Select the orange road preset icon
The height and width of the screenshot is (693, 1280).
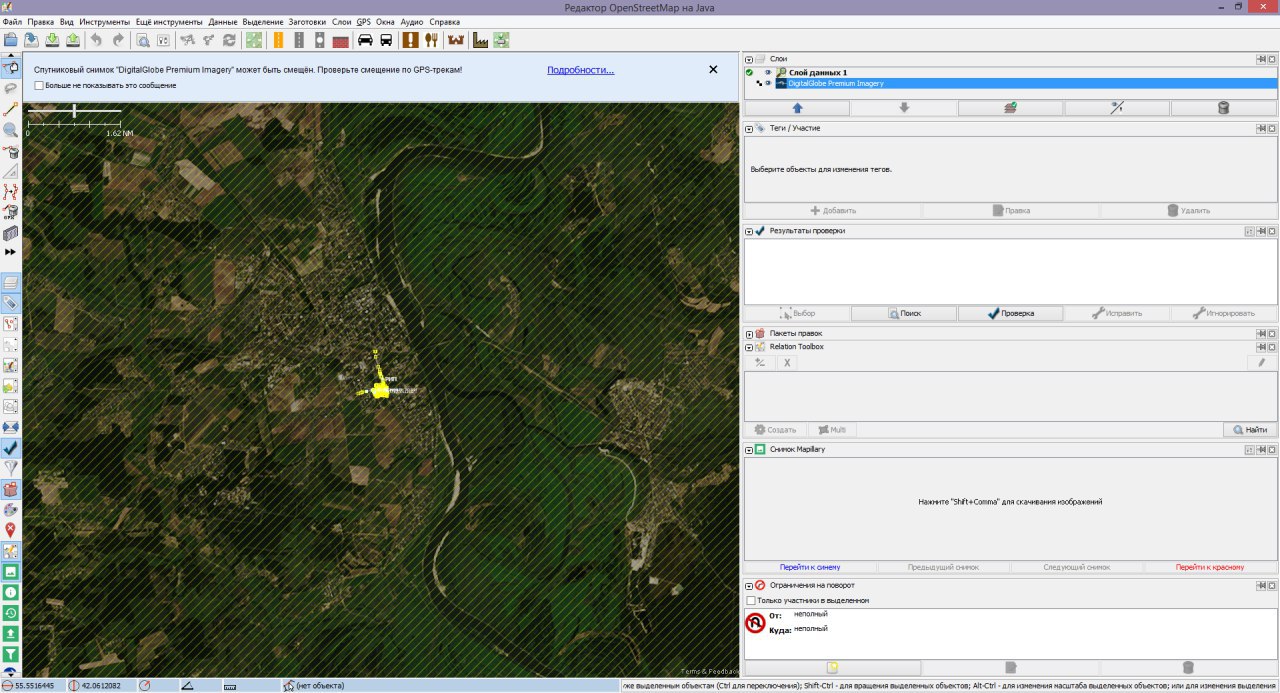pyautogui.click(x=277, y=40)
